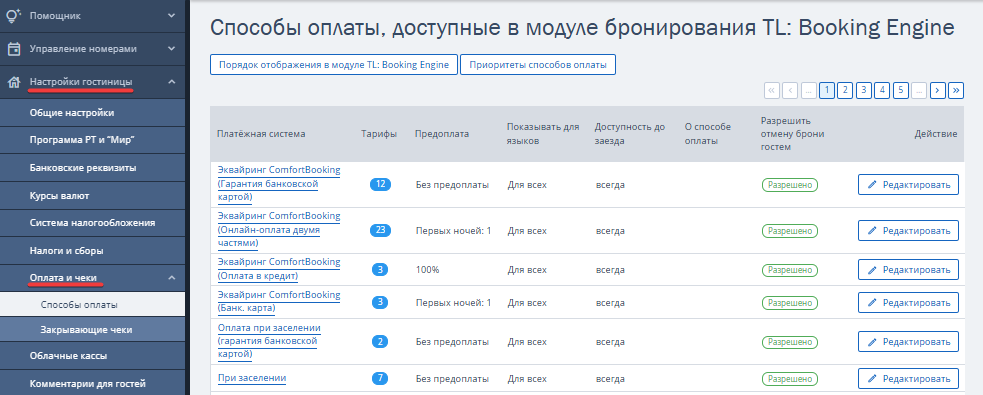Click Разрешено badge in Оплата в кредит row

(790, 270)
